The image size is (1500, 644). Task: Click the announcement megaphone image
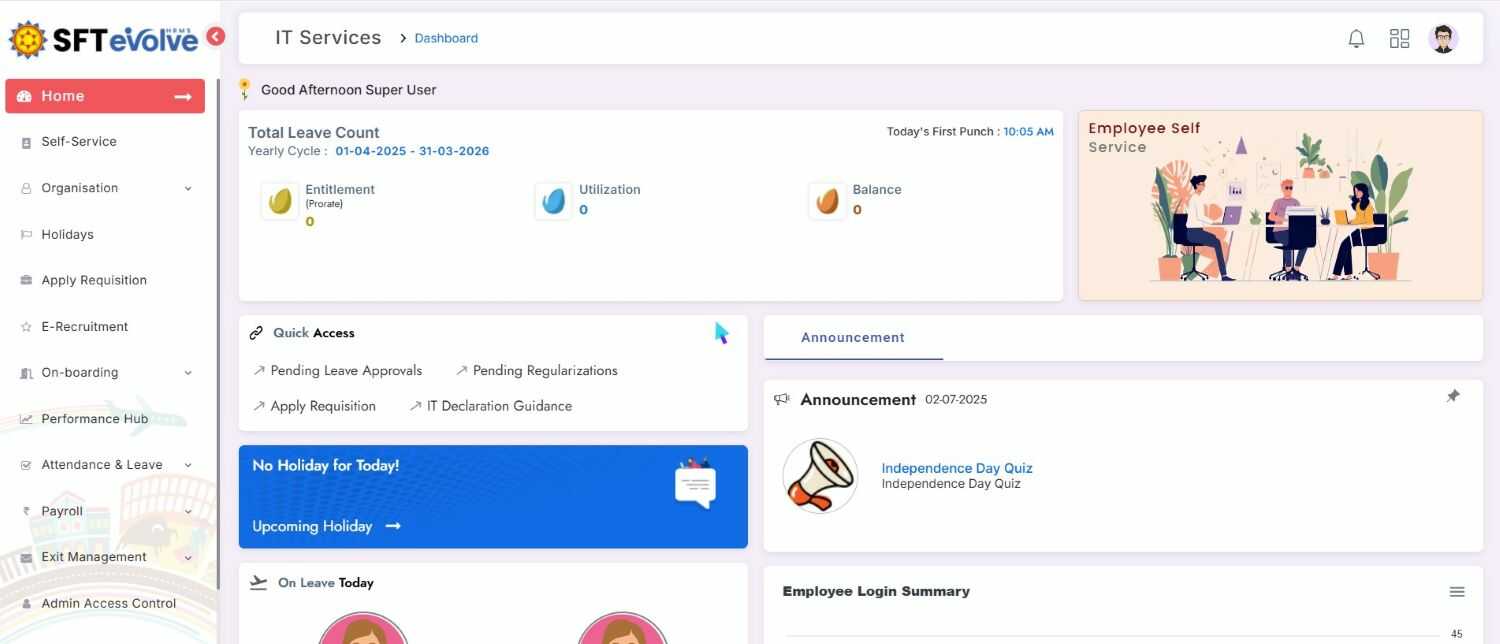click(x=820, y=476)
